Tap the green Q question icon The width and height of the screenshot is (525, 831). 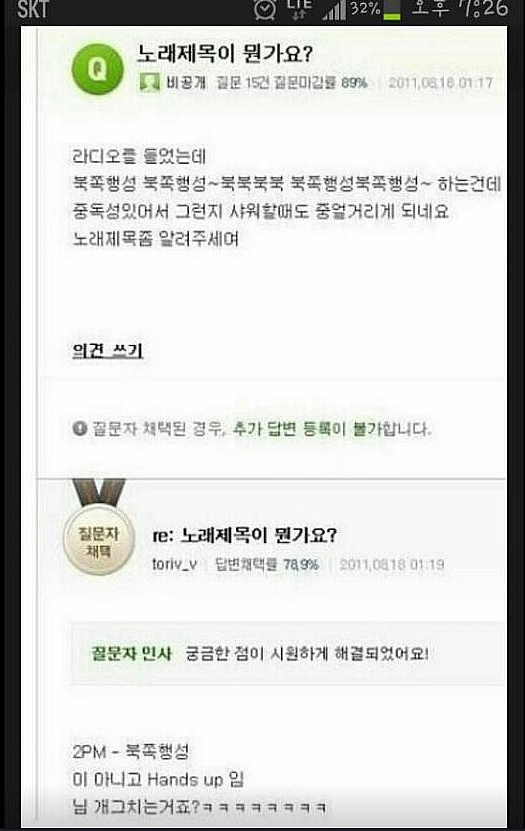97,69
